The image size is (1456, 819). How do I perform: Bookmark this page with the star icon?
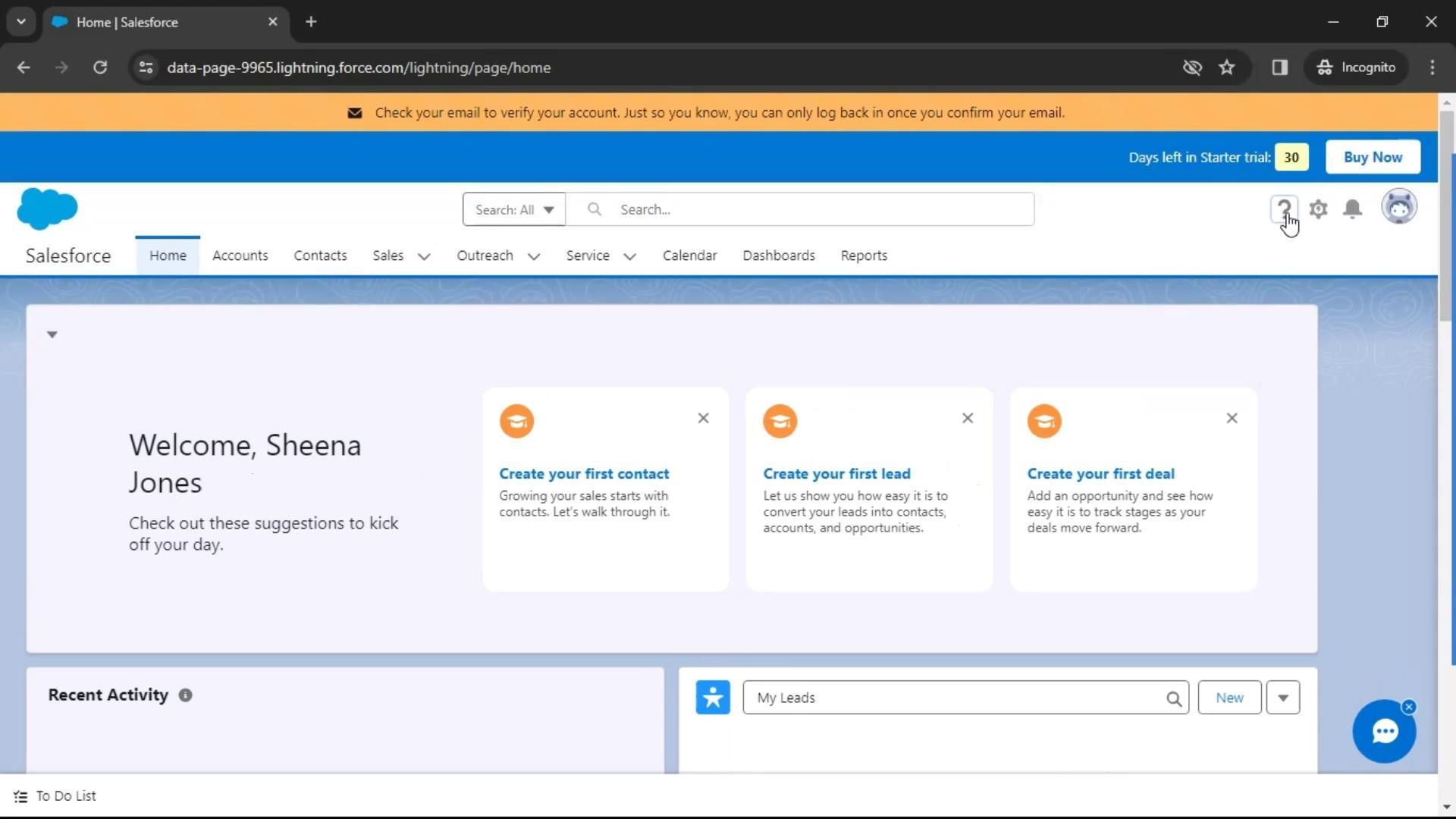pos(1226,67)
